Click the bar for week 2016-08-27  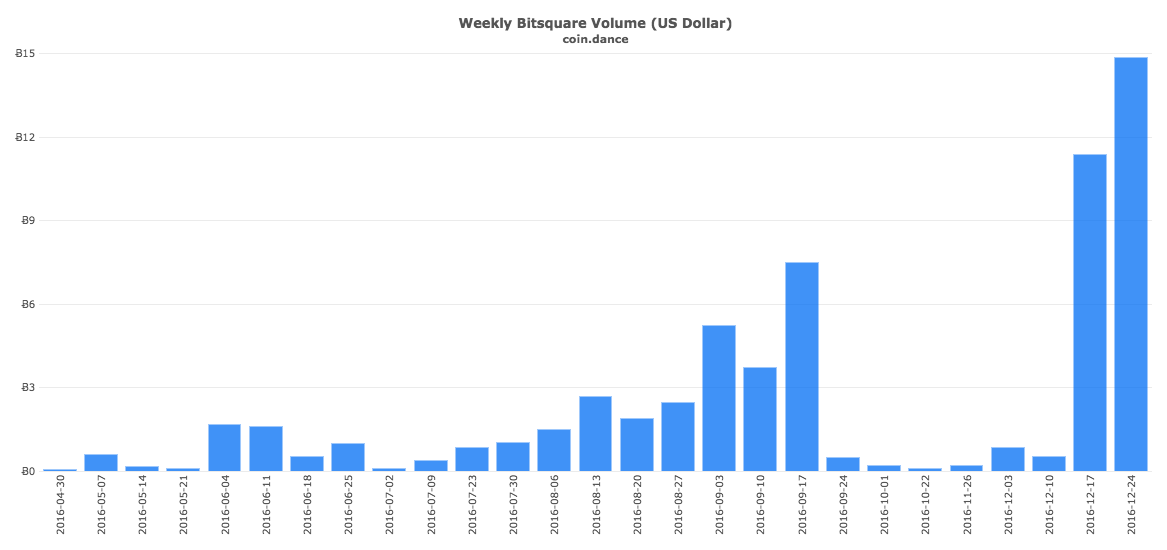[677, 436]
